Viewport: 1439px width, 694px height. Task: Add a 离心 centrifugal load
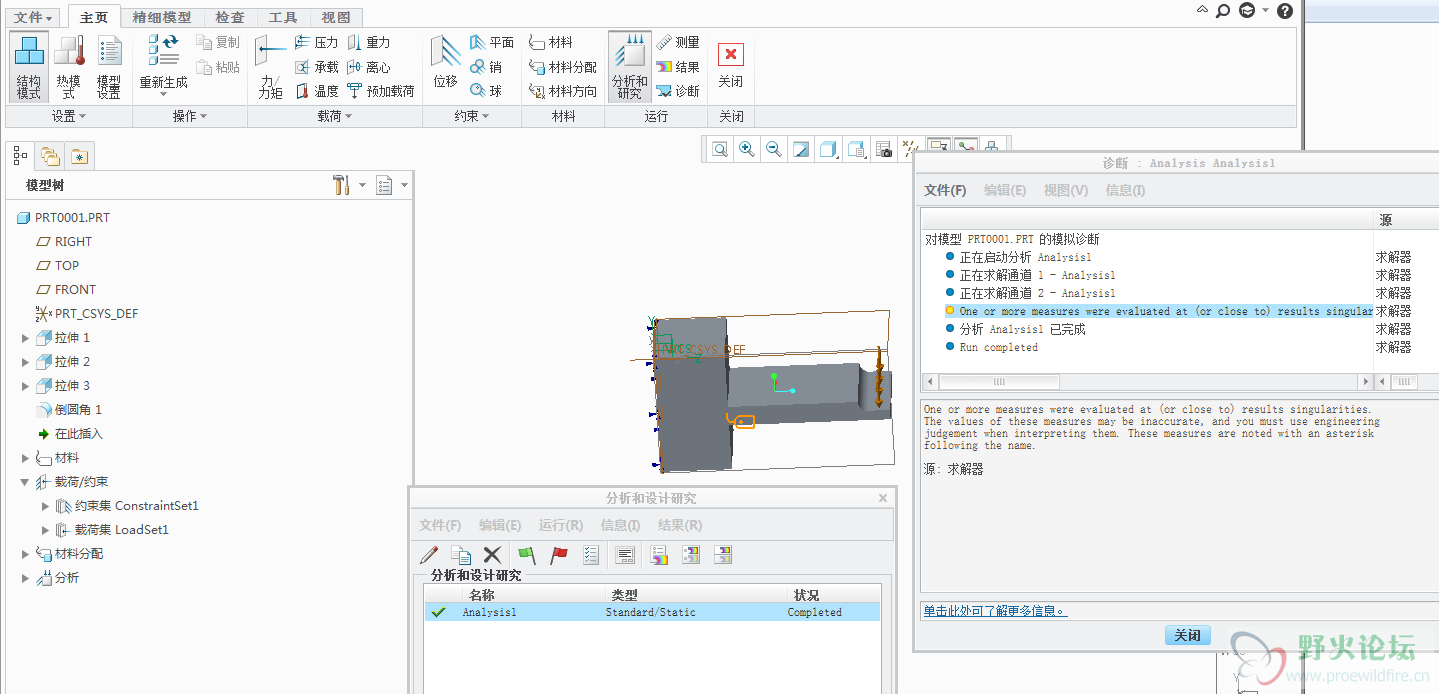[x=369, y=67]
